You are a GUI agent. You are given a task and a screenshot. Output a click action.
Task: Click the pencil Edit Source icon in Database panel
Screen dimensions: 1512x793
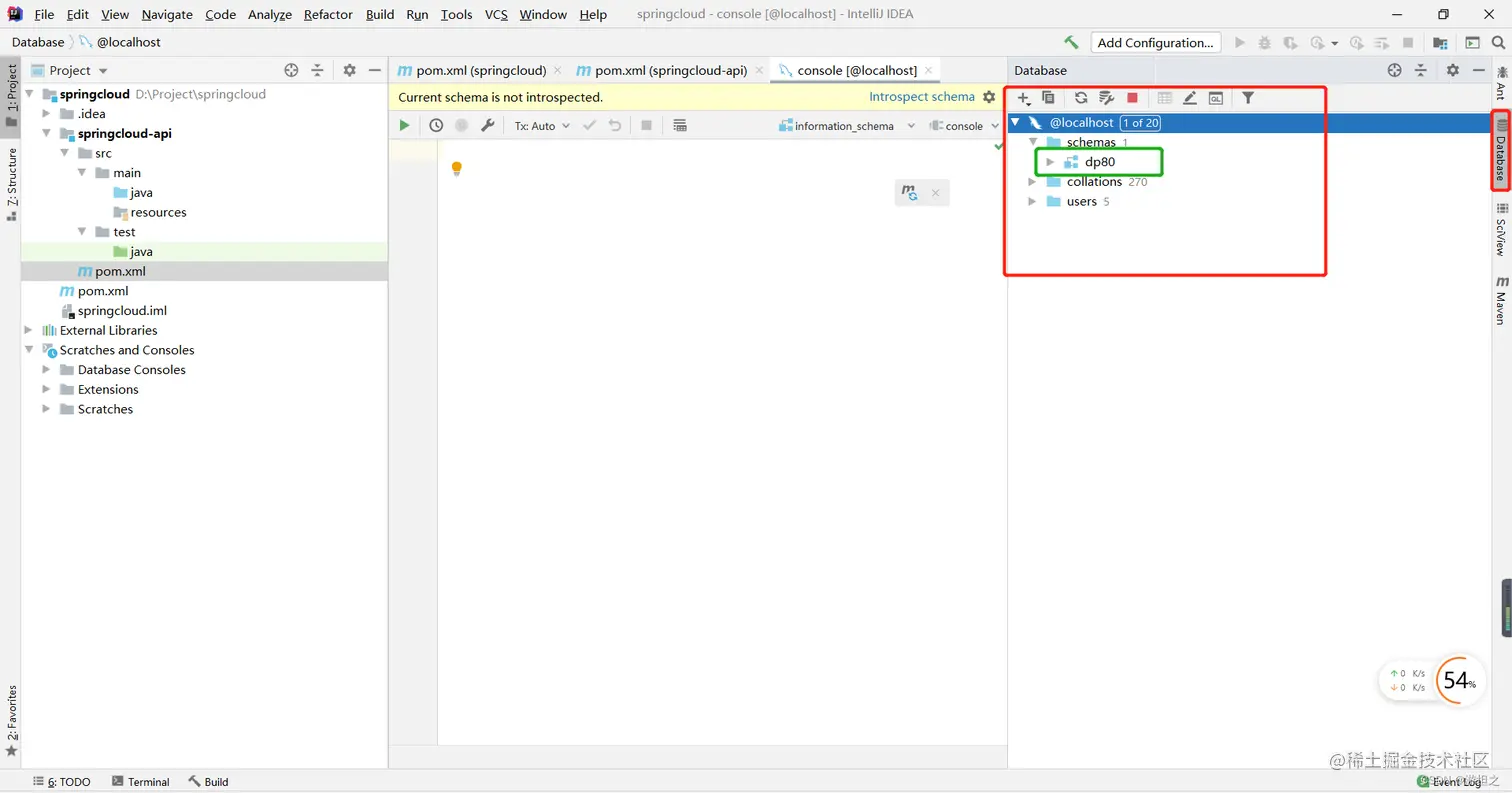pyautogui.click(x=1190, y=97)
